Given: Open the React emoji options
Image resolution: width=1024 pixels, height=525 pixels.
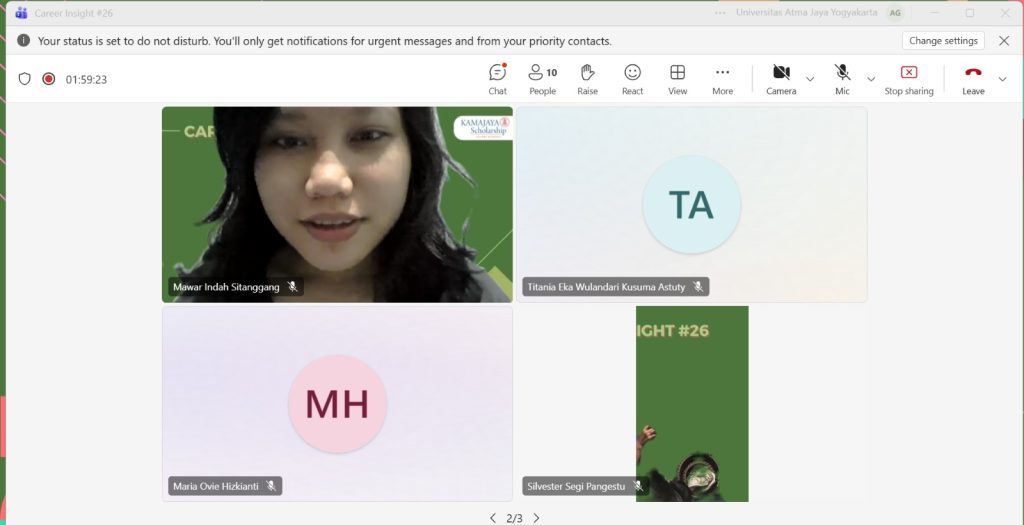Looking at the screenshot, I should click(632, 78).
